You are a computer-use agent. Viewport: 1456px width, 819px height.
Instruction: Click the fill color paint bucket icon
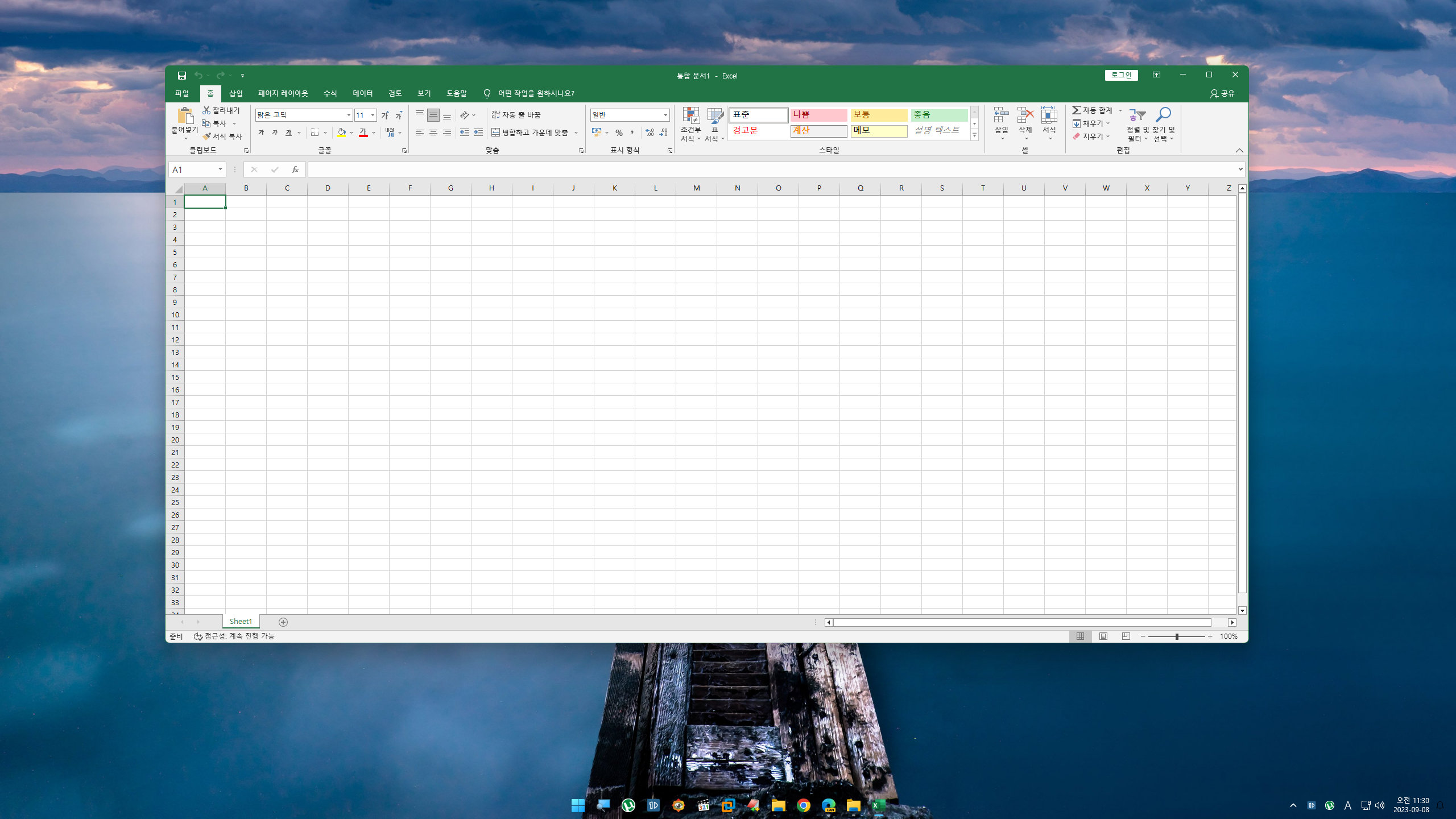pos(341,133)
